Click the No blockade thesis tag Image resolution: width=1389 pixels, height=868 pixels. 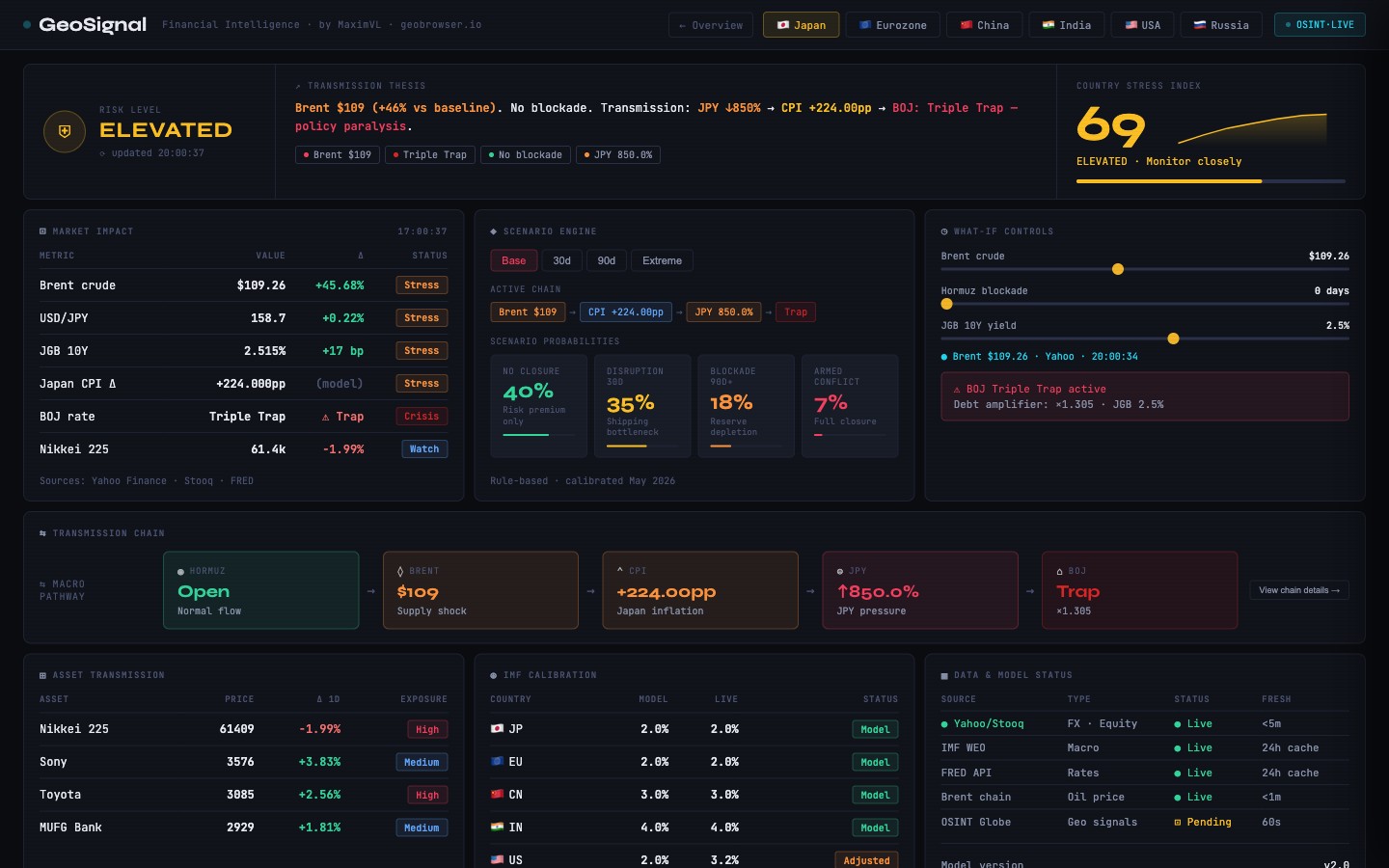tap(525, 154)
